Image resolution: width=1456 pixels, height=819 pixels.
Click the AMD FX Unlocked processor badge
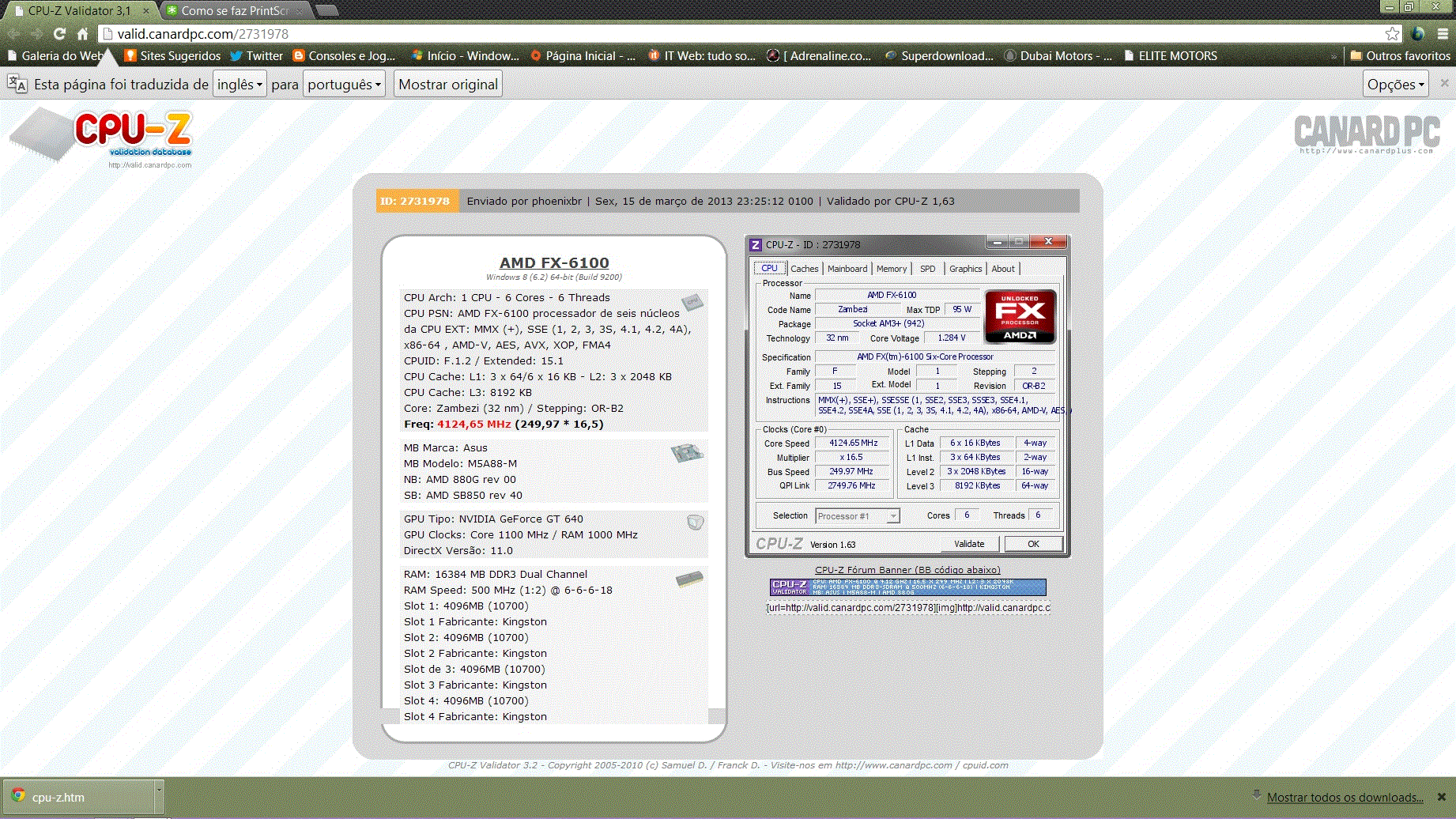tap(1020, 316)
